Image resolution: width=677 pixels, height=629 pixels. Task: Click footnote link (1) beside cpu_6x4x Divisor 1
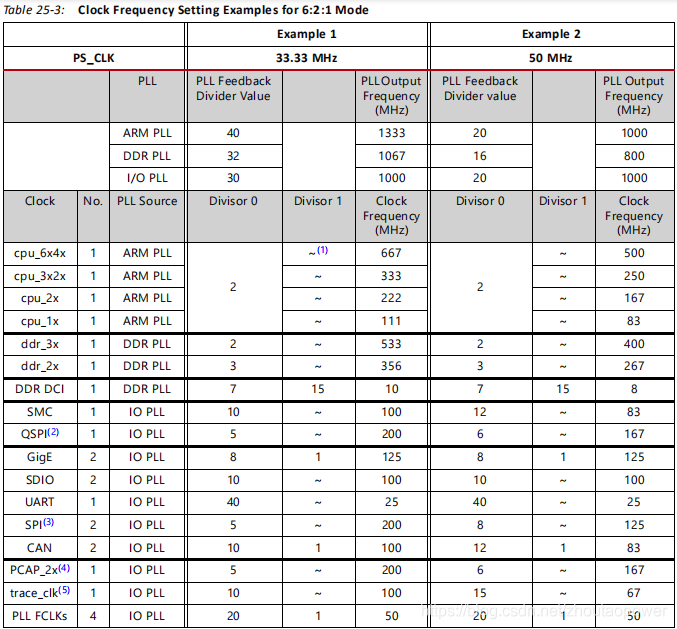point(323,250)
